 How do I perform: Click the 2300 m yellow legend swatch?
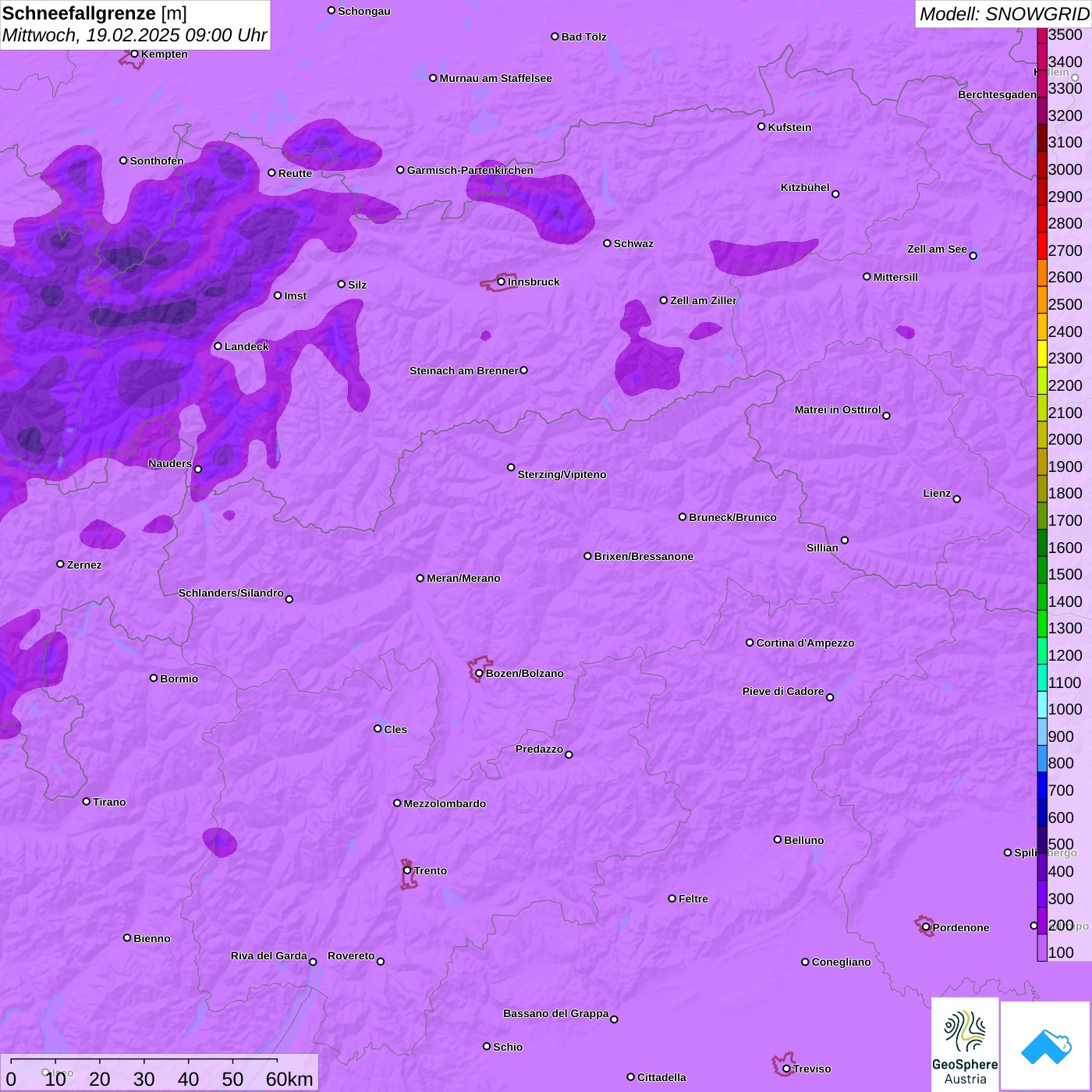pyautogui.click(x=1042, y=353)
